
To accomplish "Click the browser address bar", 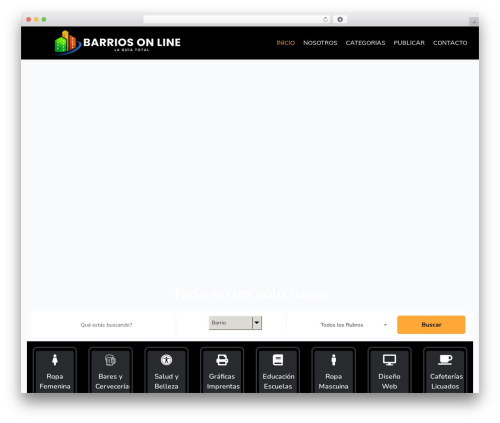I will pyautogui.click(x=237, y=19).
